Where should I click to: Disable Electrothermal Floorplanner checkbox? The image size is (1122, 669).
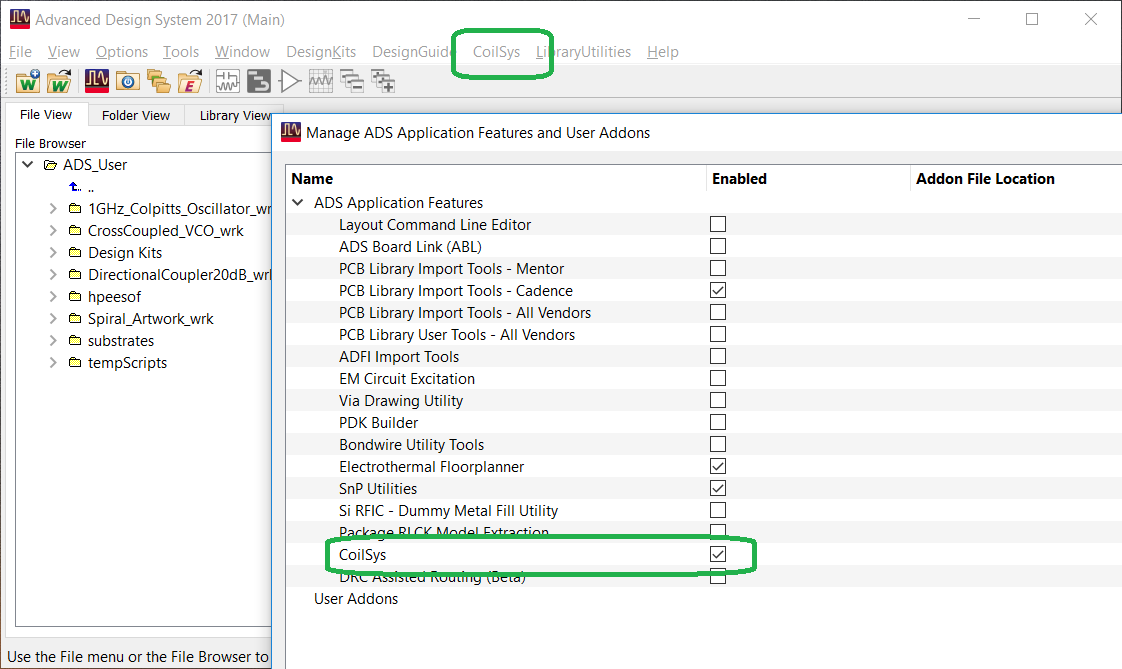[718, 467]
